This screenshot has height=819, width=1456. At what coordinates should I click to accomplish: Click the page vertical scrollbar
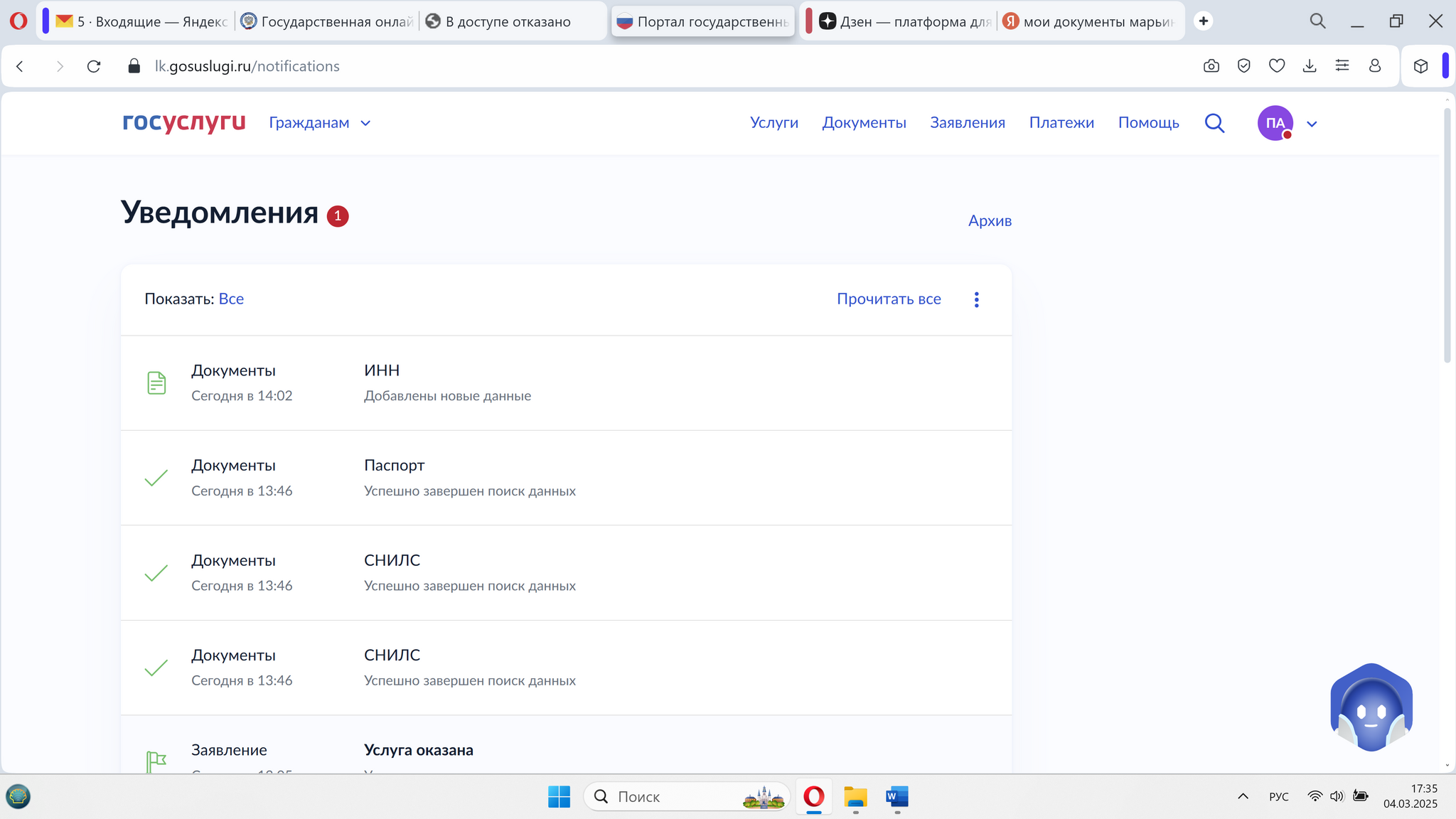(x=1447, y=235)
